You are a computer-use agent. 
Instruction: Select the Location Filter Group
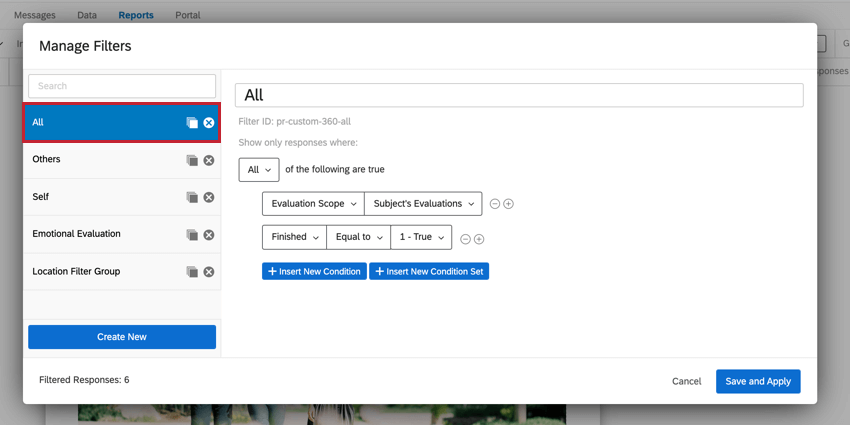point(121,271)
